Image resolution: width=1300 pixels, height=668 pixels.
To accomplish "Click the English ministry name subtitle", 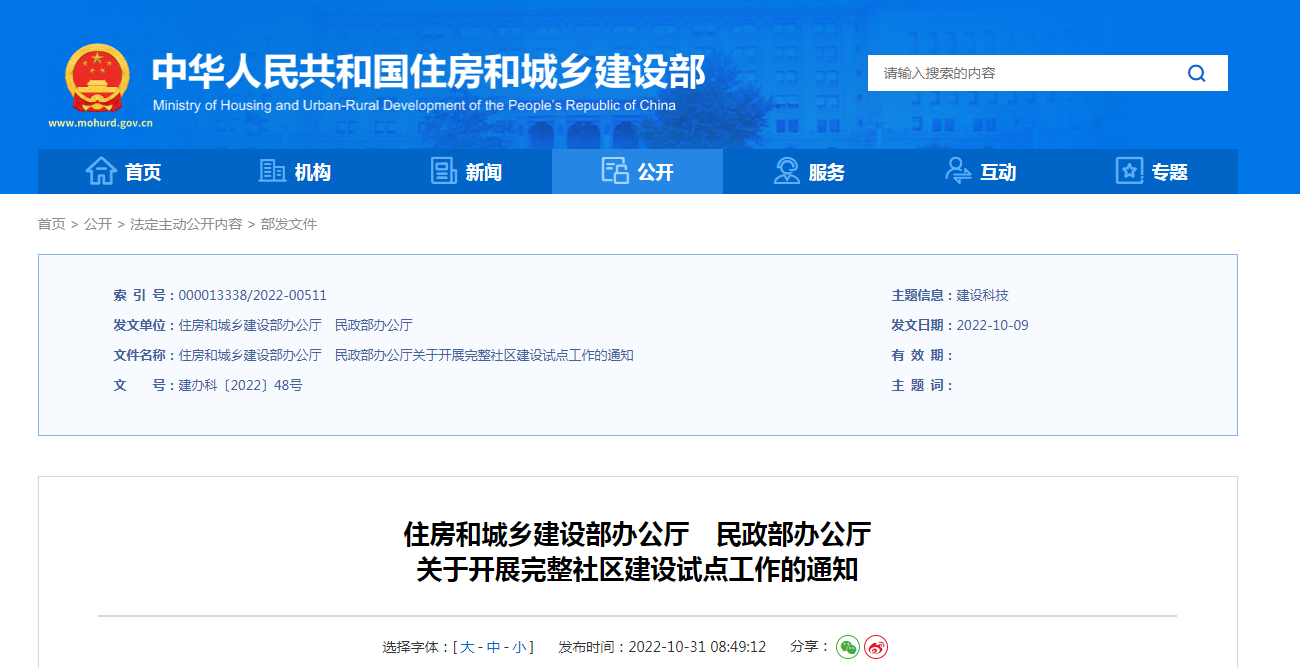I will [x=414, y=105].
